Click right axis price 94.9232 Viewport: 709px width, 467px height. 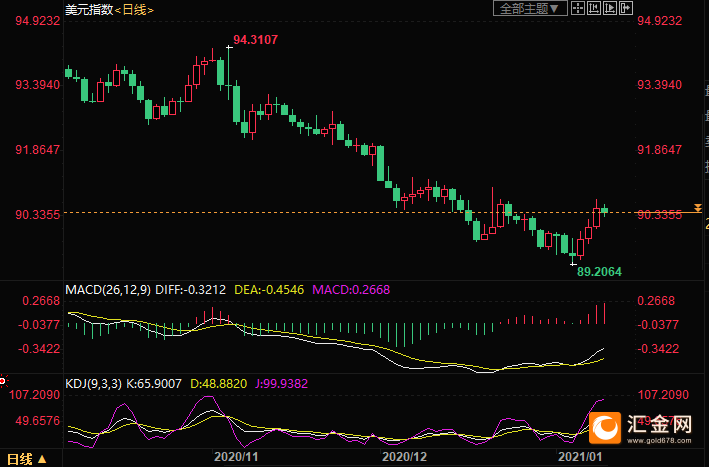coord(659,21)
